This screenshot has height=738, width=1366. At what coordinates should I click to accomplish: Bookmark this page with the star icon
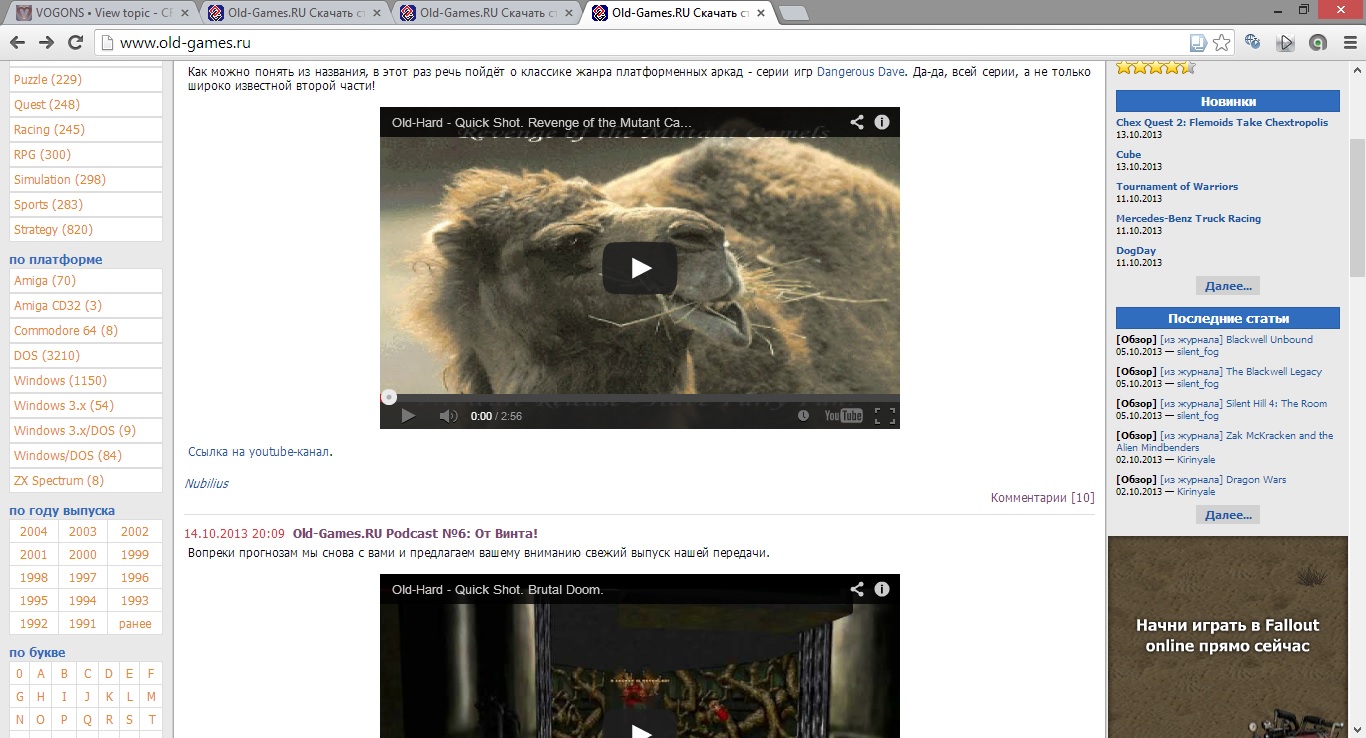click(x=1221, y=42)
